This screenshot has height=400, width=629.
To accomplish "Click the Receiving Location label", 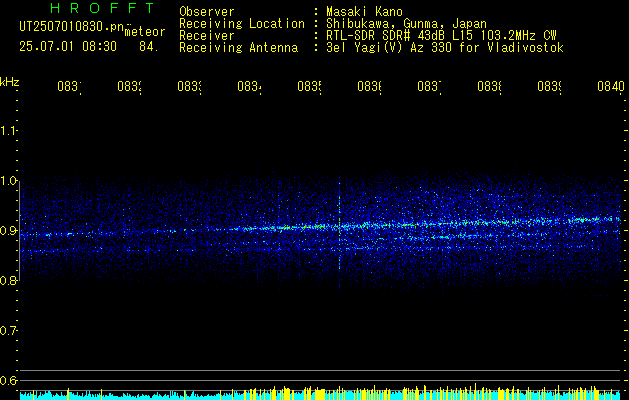I will click(242, 24).
